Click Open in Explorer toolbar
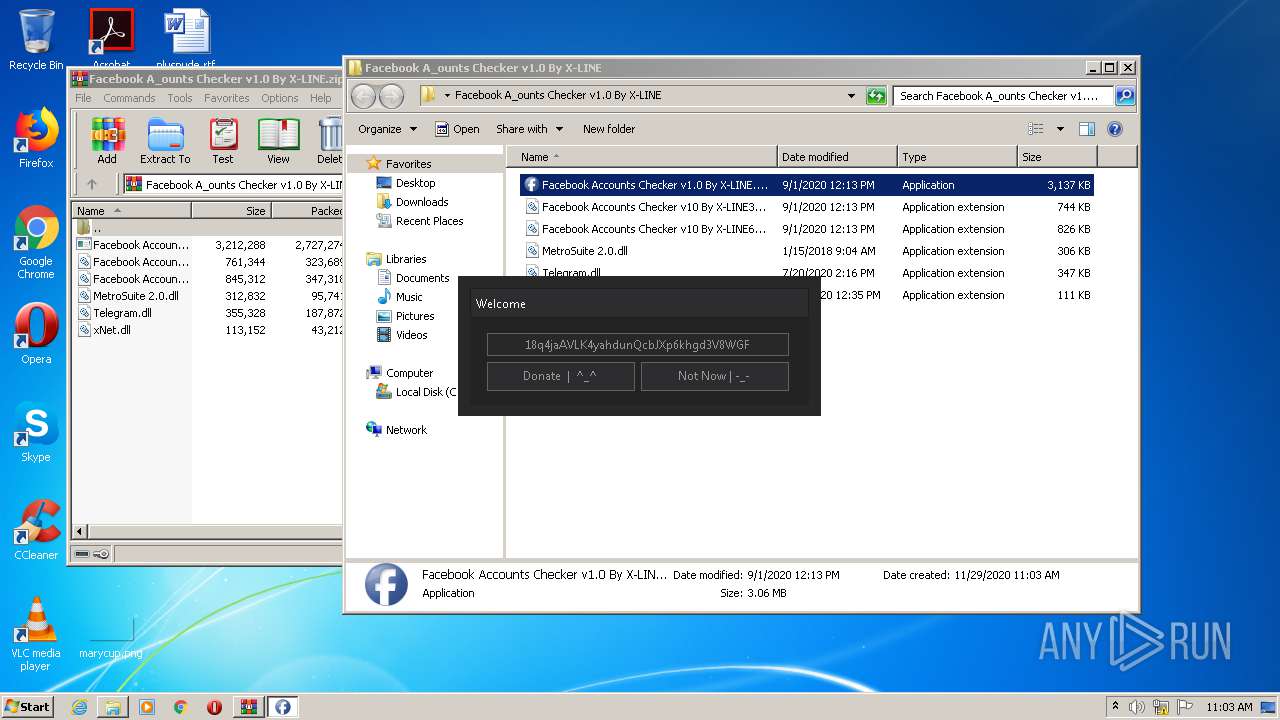1280x720 pixels. (x=457, y=129)
